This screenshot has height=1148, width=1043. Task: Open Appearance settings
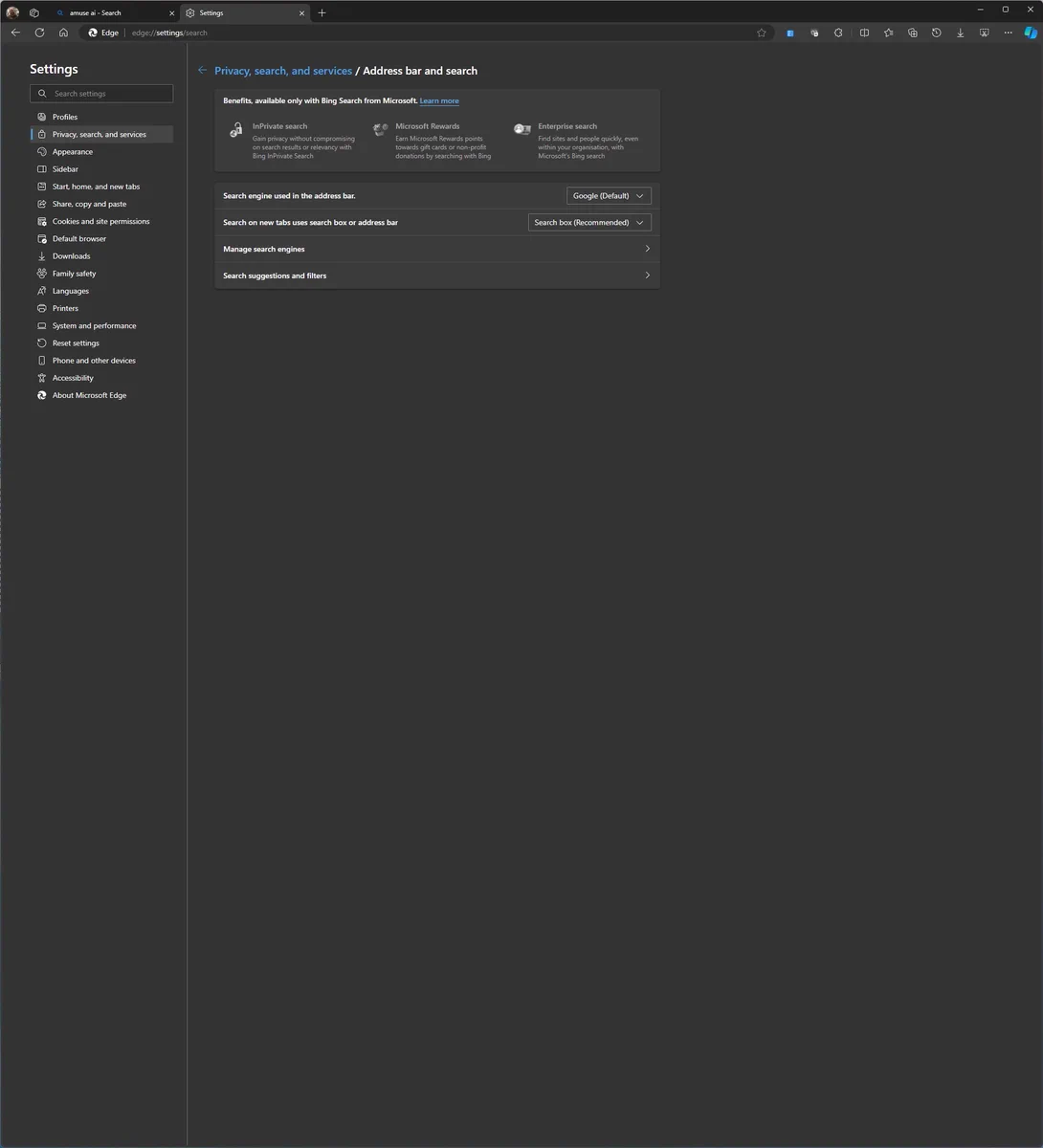(101, 152)
